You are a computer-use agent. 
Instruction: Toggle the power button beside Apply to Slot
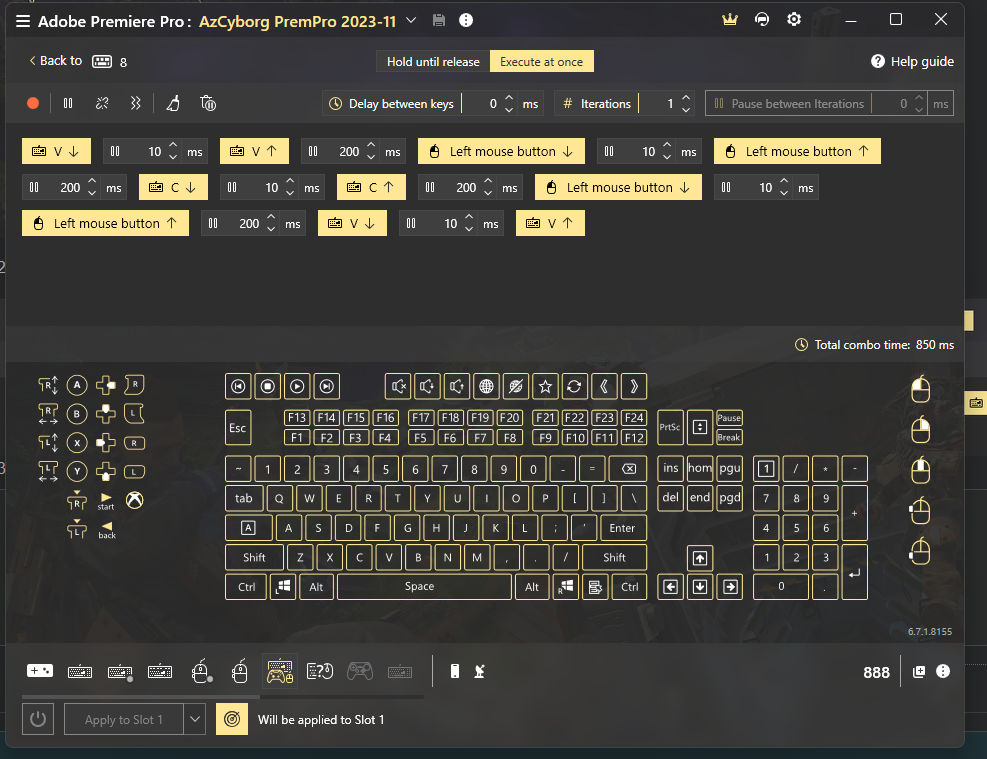38,719
